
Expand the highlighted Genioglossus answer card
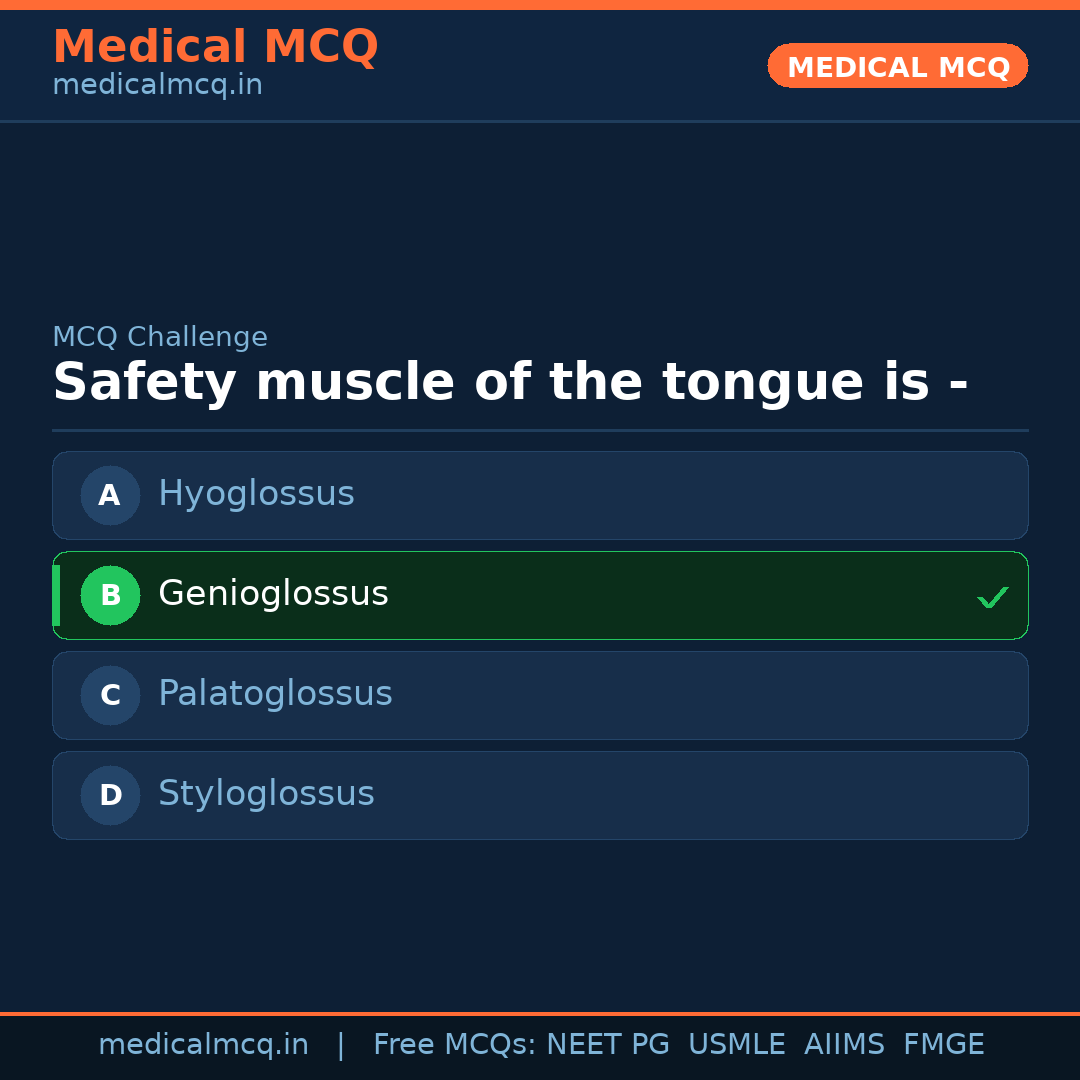pos(540,595)
